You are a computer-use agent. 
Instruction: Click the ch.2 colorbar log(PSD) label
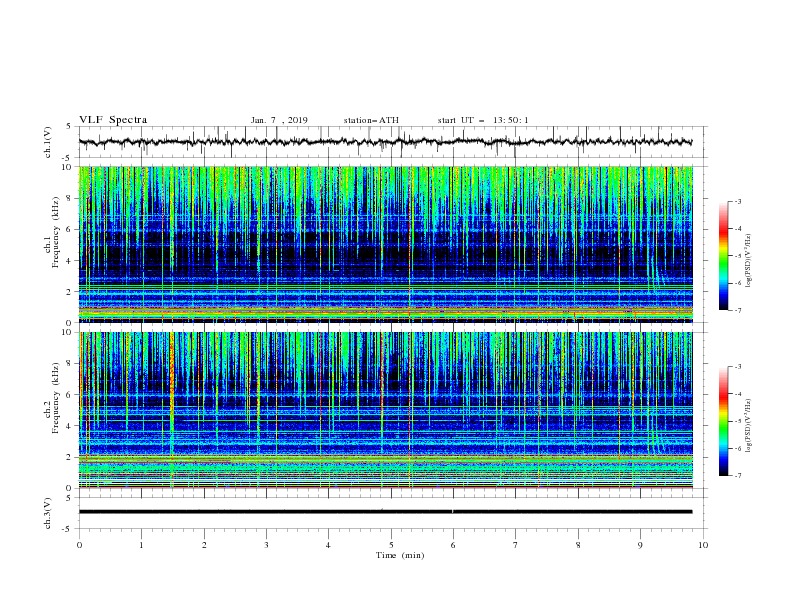[x=748, y=426]
